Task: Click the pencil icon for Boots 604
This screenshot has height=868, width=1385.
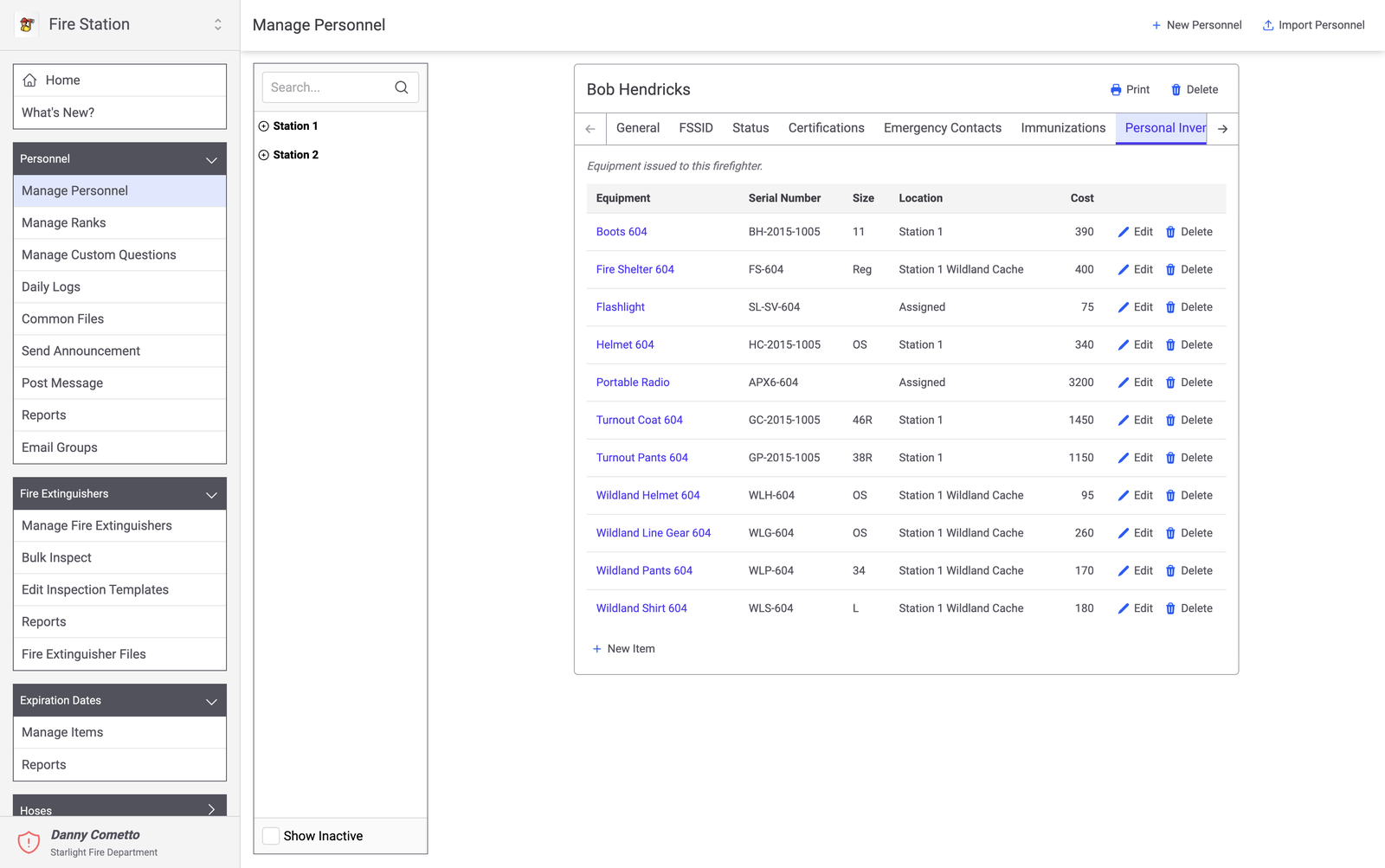Action: pos(1124,232)
